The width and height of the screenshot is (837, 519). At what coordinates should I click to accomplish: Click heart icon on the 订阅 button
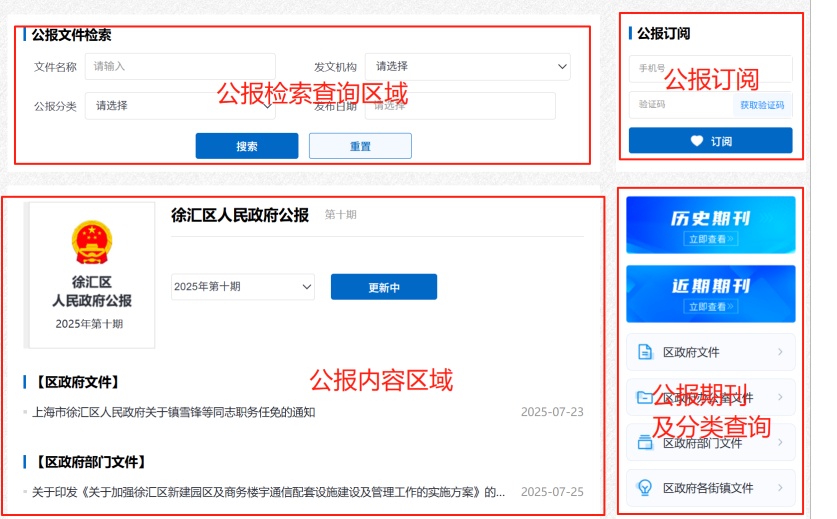pyautogui.click(x=697, y=140)
